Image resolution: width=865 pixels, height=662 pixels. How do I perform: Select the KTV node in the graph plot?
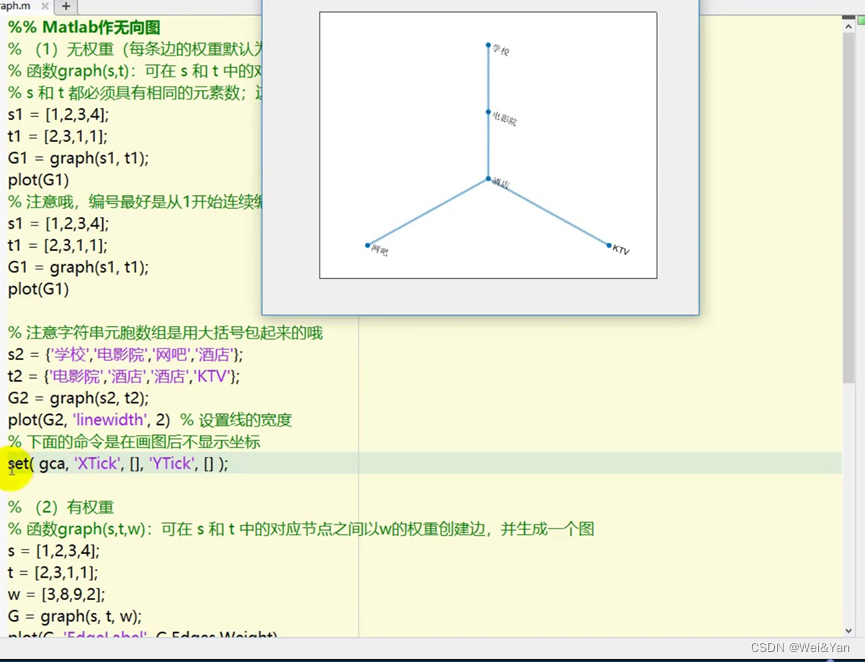607,244
